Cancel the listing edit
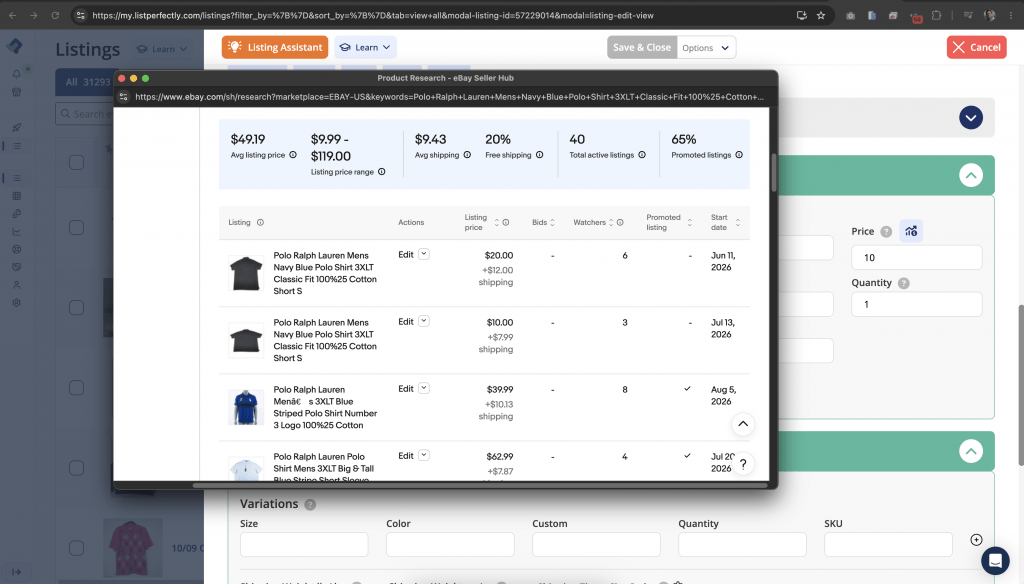 pos(976,47)
